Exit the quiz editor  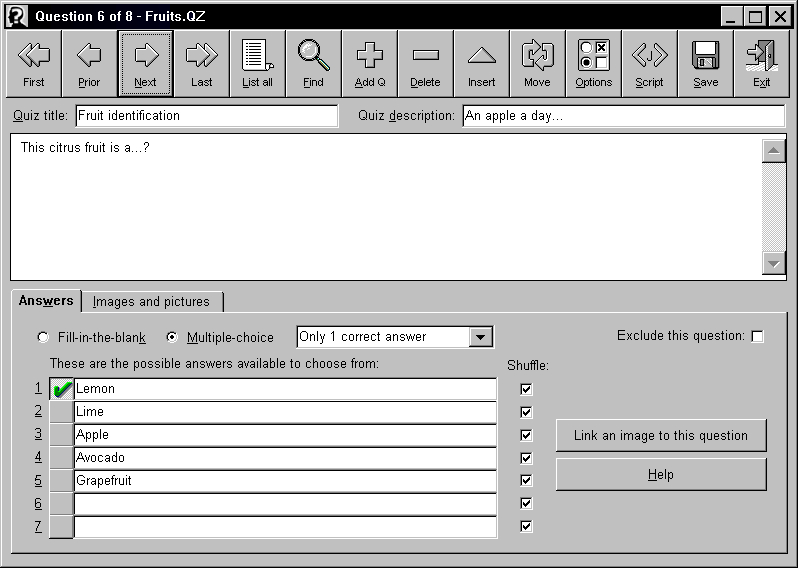[x=762, y=64]
